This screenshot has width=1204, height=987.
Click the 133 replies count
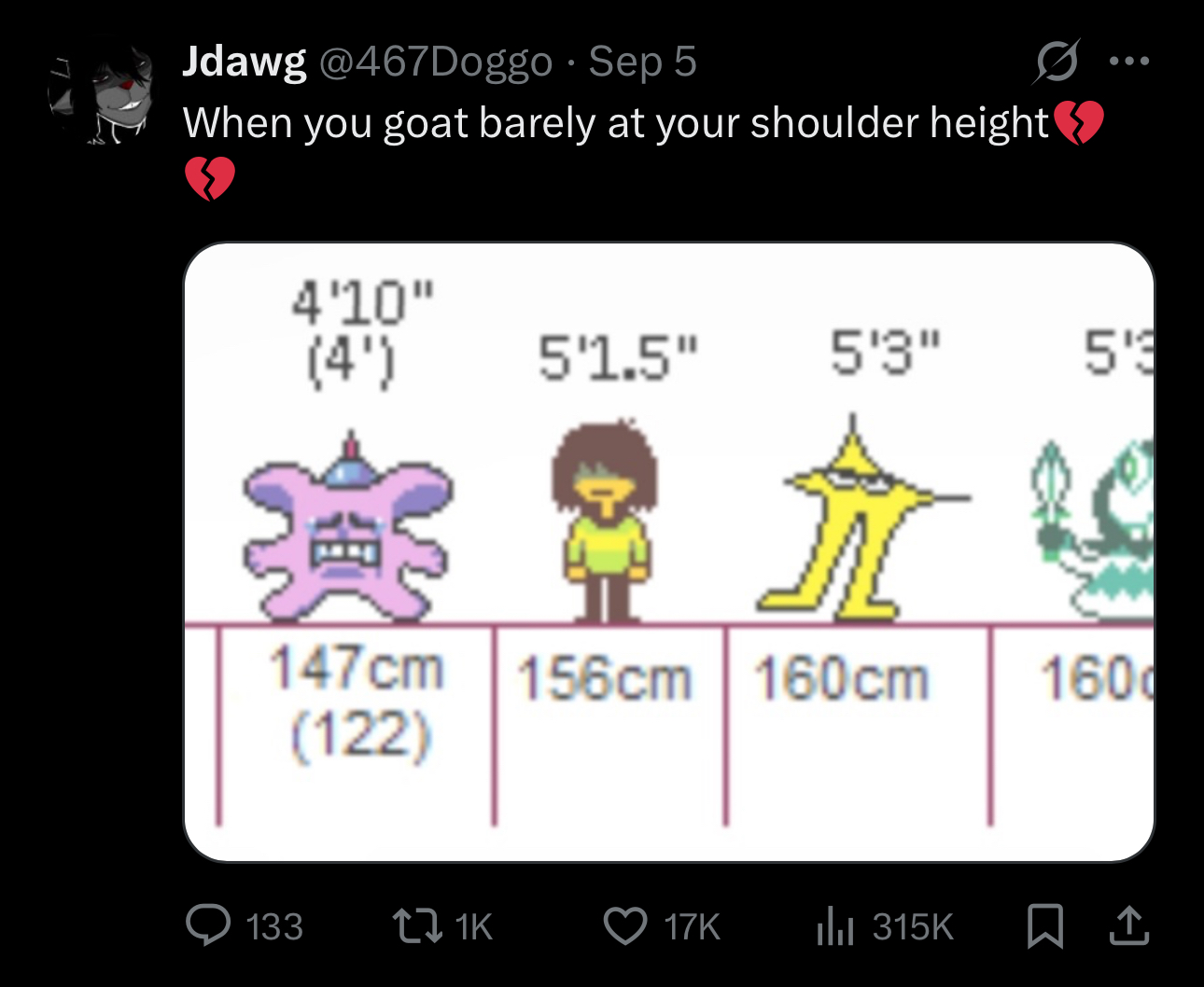coord(274,926)
